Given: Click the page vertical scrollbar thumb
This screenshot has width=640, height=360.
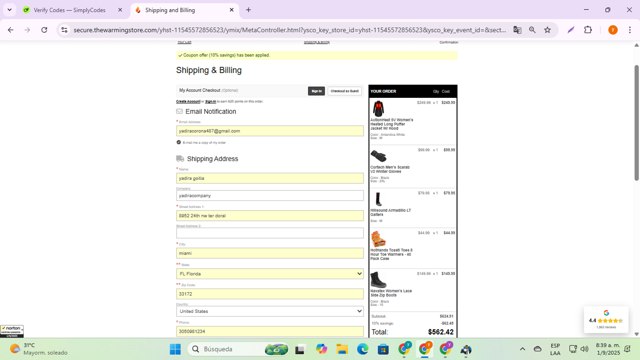Looking at the screenshot, I should pos(636,122).
